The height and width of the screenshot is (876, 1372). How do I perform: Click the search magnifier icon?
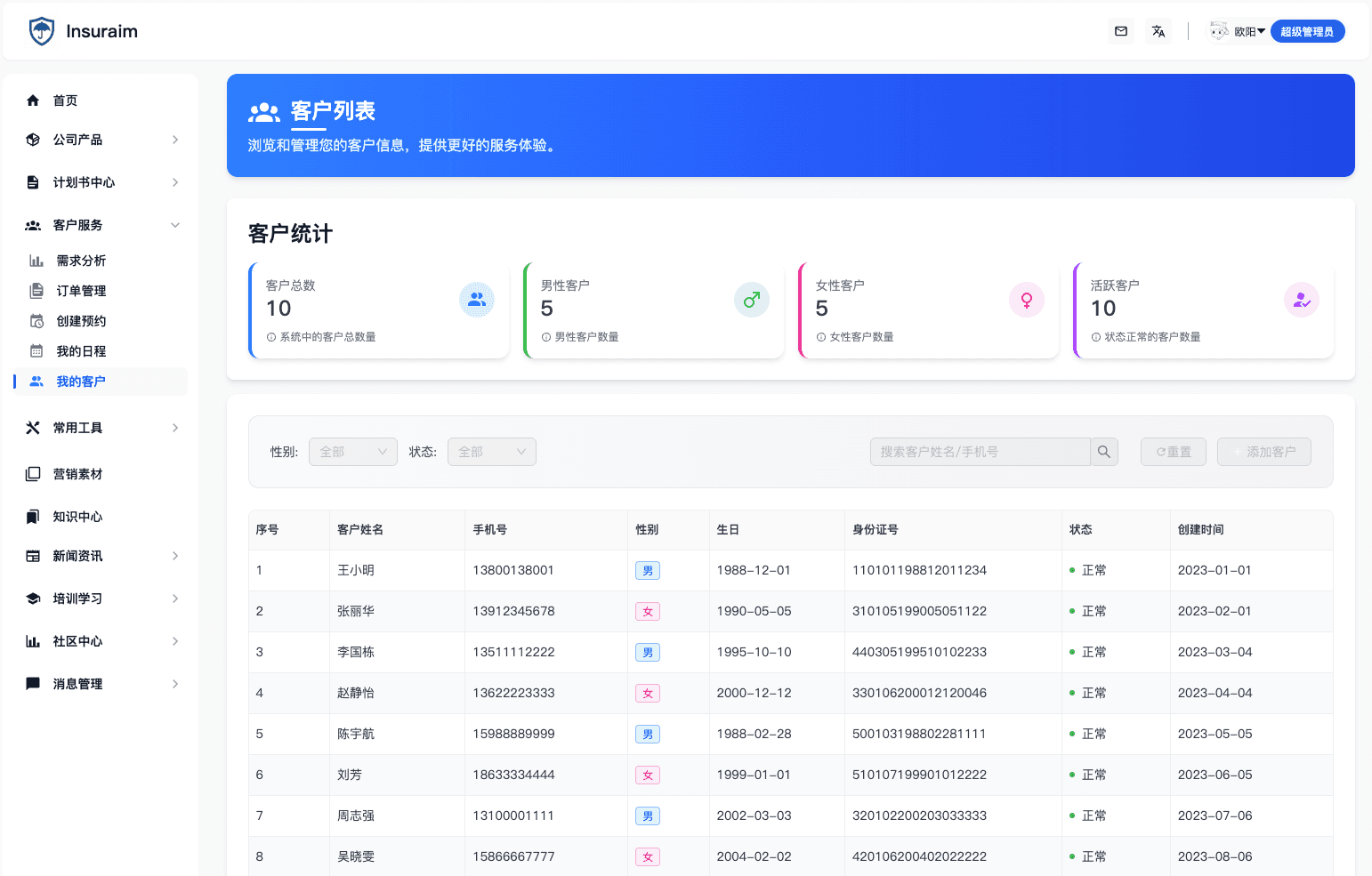coord(1104,451)
